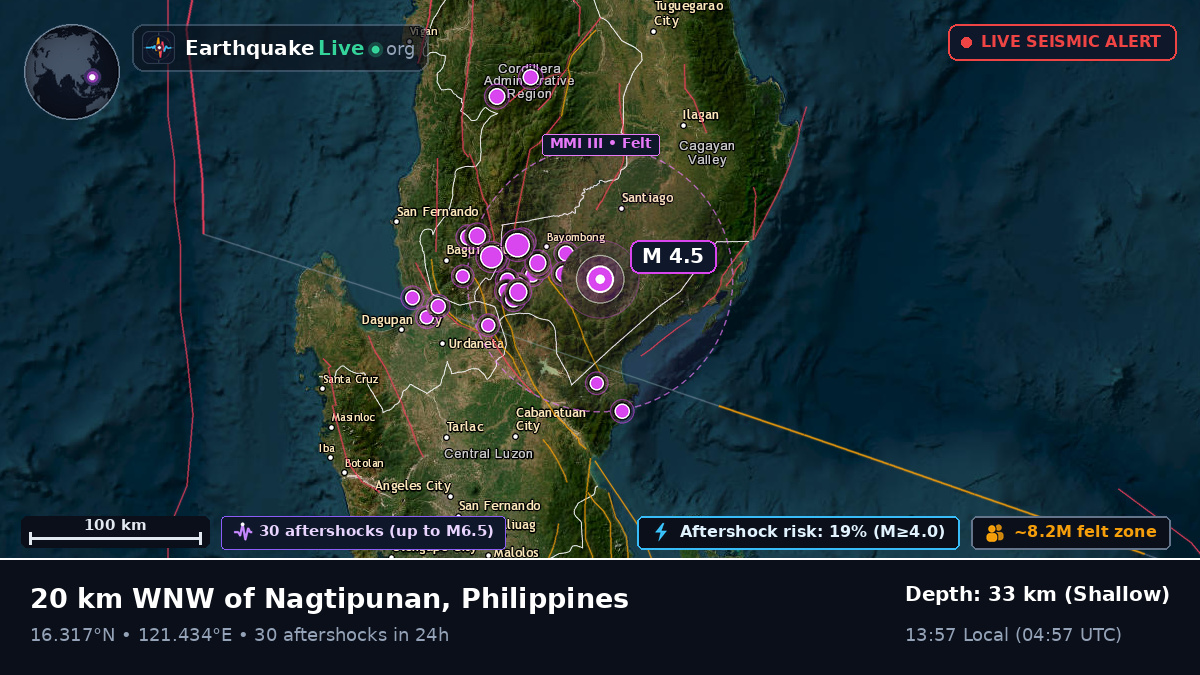Click the Bayombong town label
Image resolution: width=1200 pixels, height=675 pixels.
[x=575, y=237]
